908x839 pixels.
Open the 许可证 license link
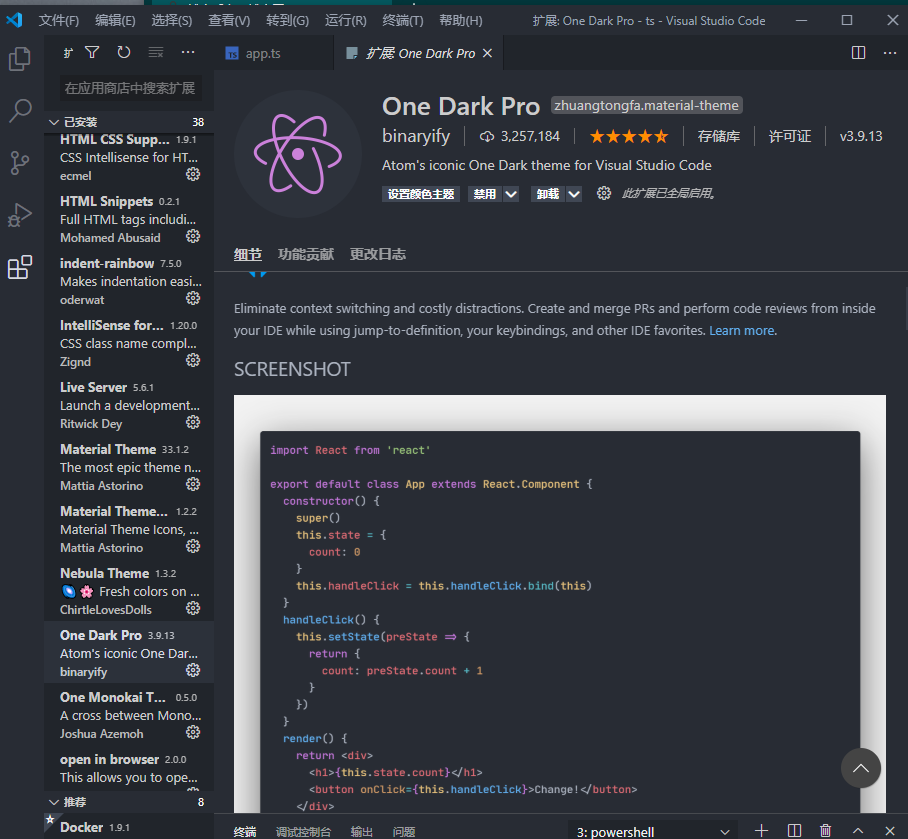point(790,137)
